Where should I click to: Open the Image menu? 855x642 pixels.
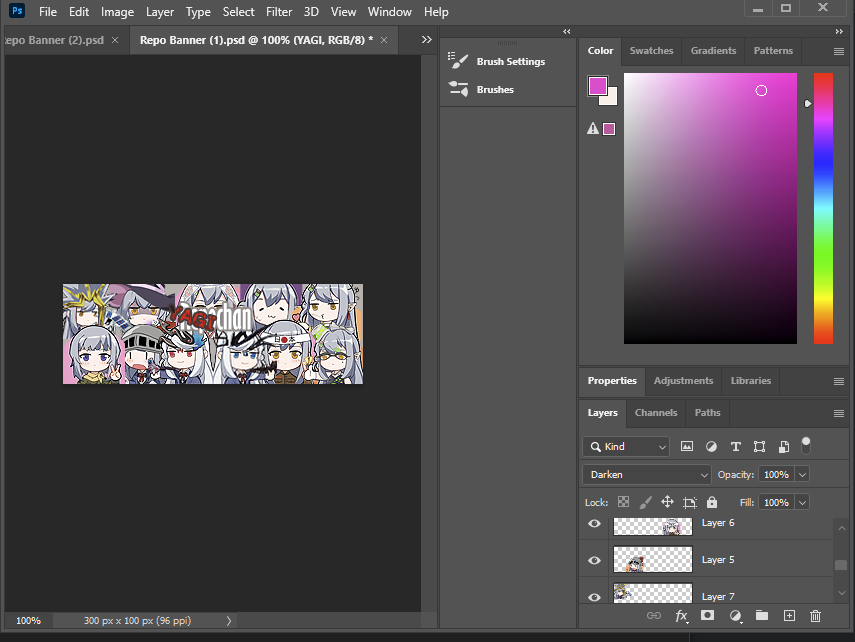pos(117,12)
